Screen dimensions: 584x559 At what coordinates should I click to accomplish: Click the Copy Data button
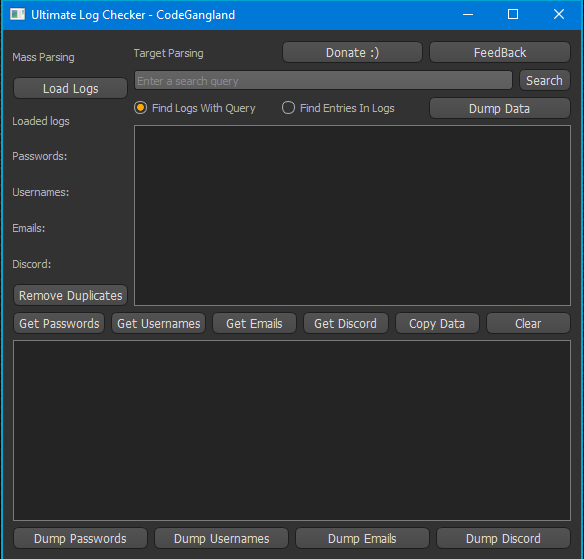tap(437, 323)
